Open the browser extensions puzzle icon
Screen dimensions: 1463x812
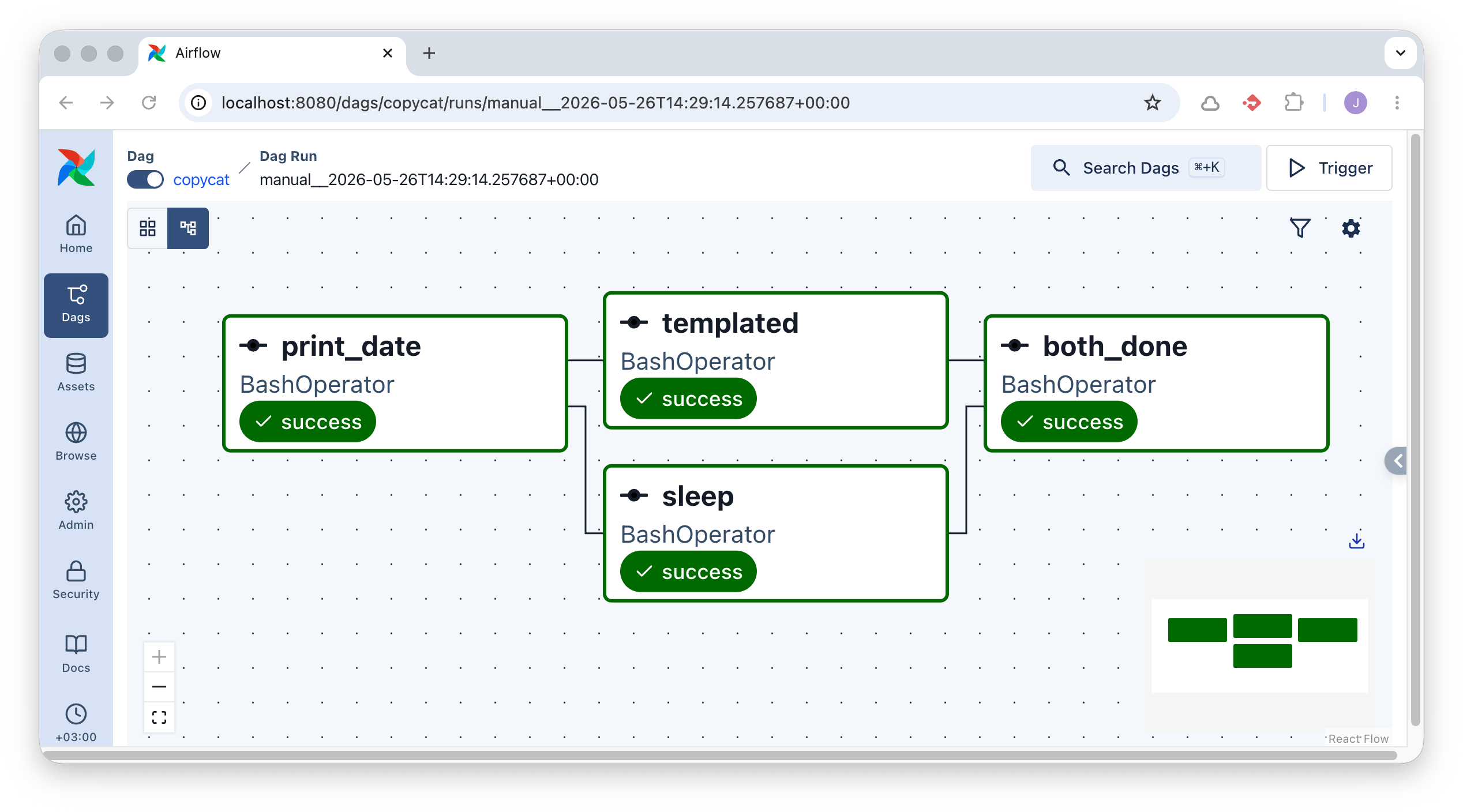point(1294,103)
